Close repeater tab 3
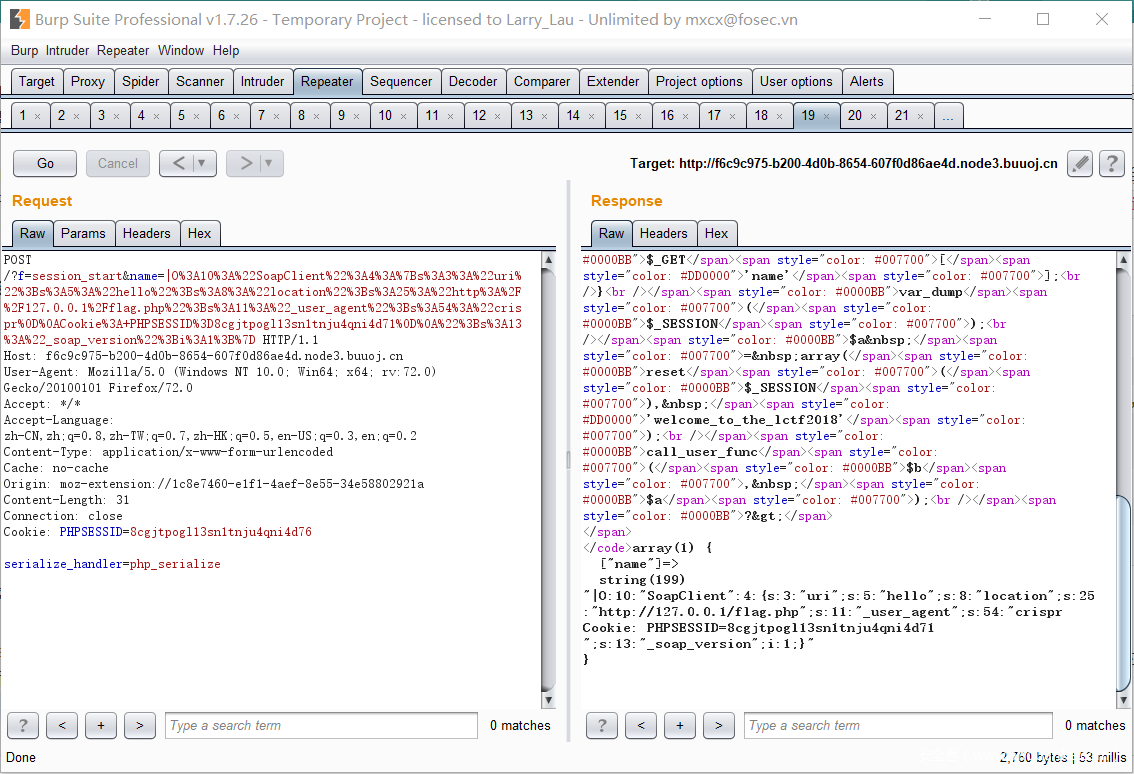 click(116, 116)
